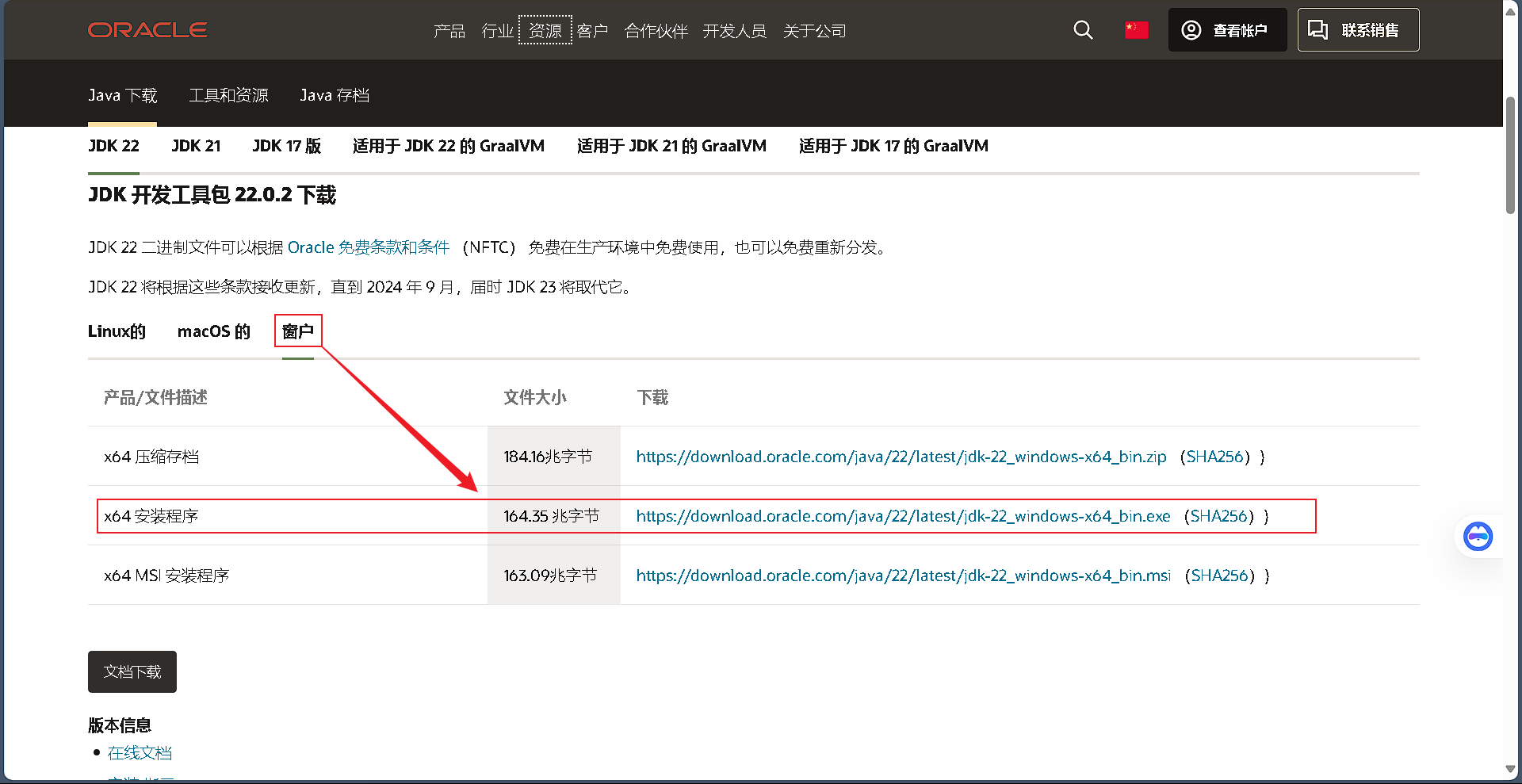Open 适用于 JDK 22 的 GraalVM tab
The width and height of the screenshot is (1522, 784).
point(449,146)
